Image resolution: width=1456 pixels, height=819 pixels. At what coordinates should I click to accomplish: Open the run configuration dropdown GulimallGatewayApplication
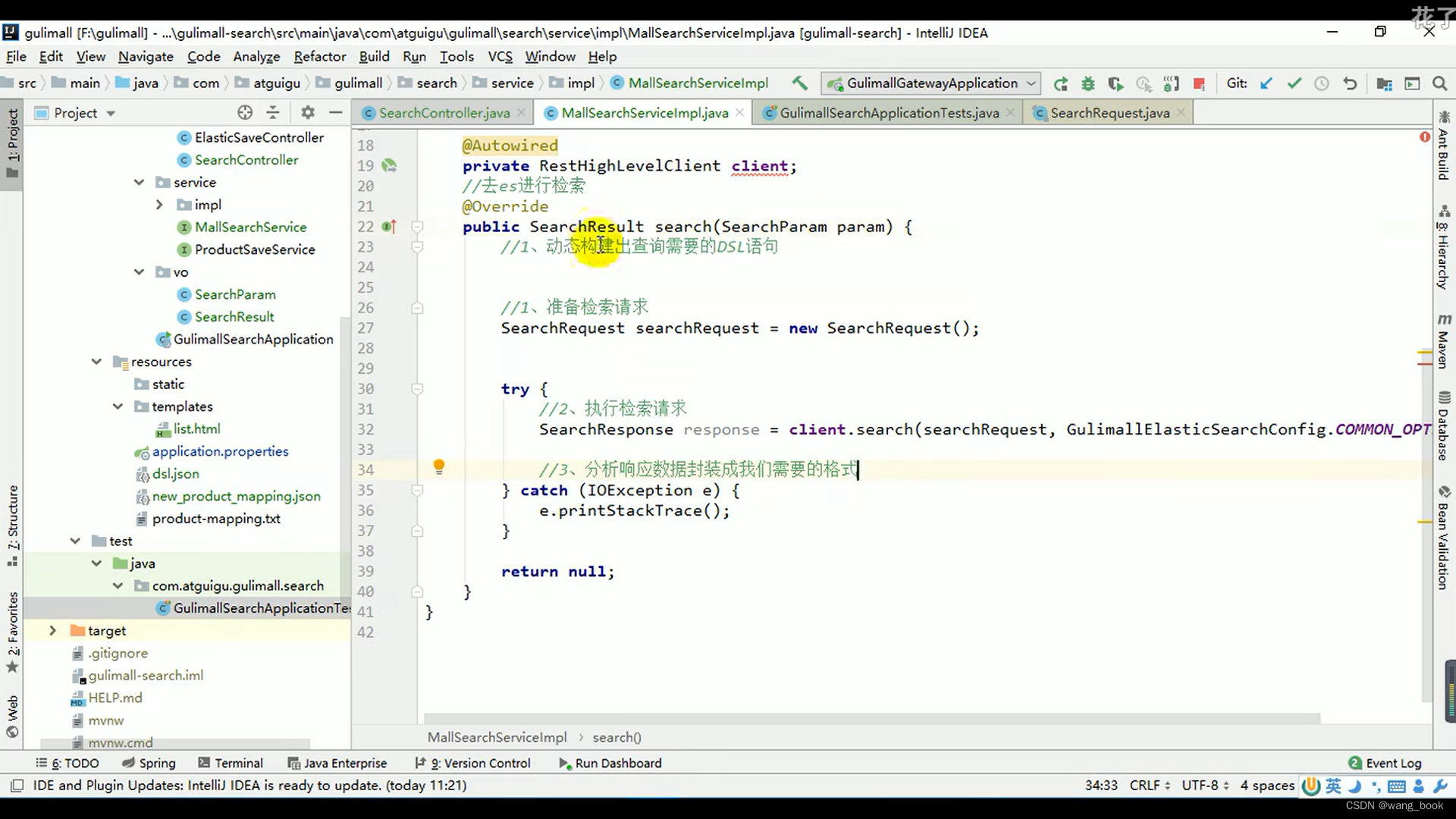(x=932, y=83)
